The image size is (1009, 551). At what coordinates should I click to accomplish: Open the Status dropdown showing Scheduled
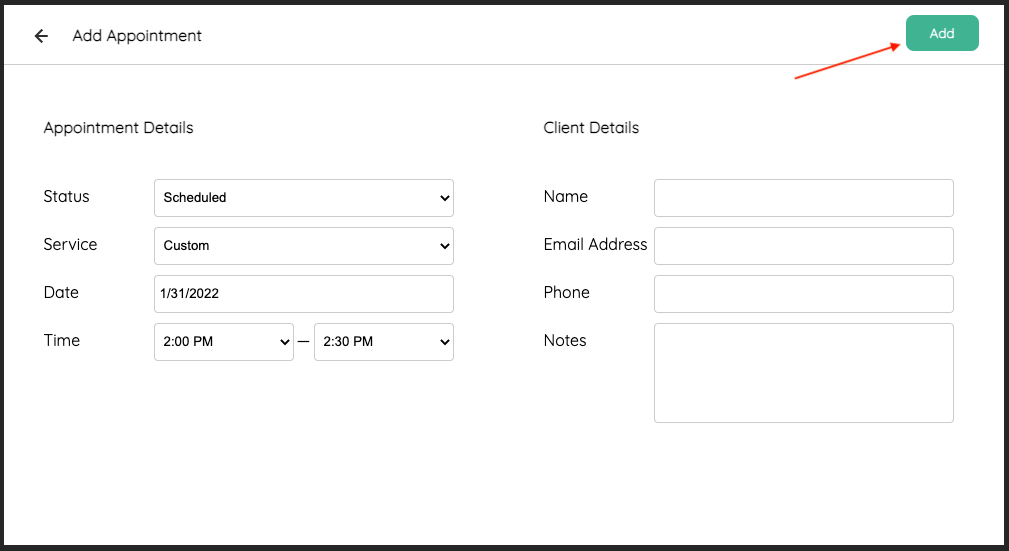coord(303,198)
